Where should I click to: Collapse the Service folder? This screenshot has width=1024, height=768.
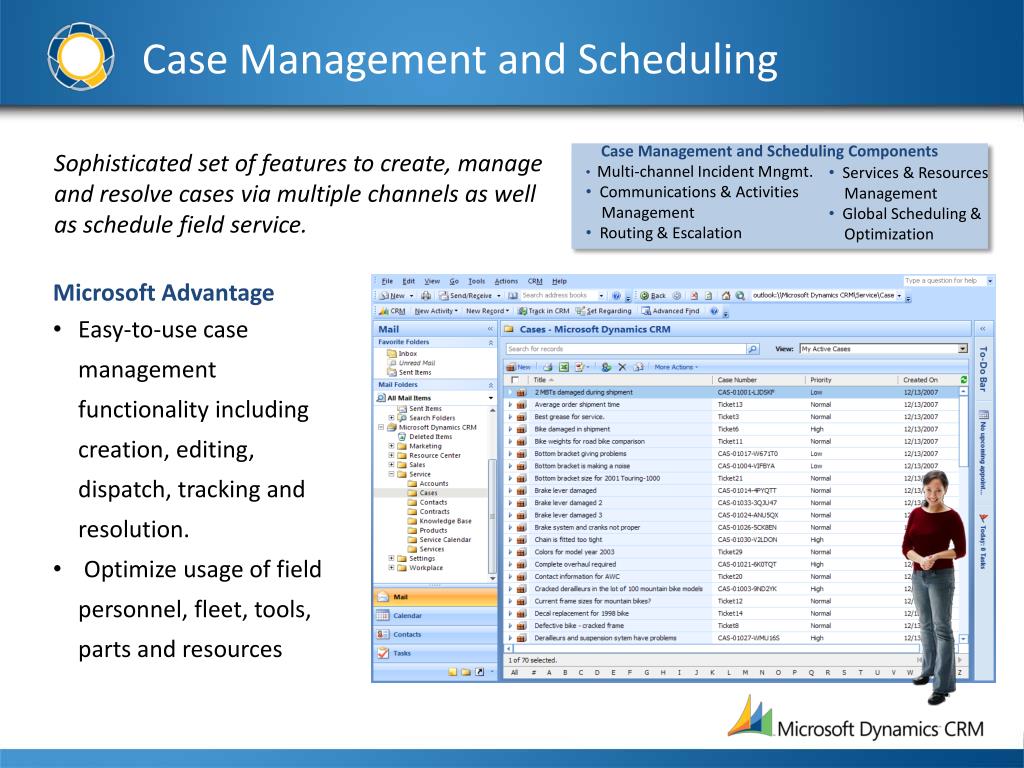tap(391, 474)
